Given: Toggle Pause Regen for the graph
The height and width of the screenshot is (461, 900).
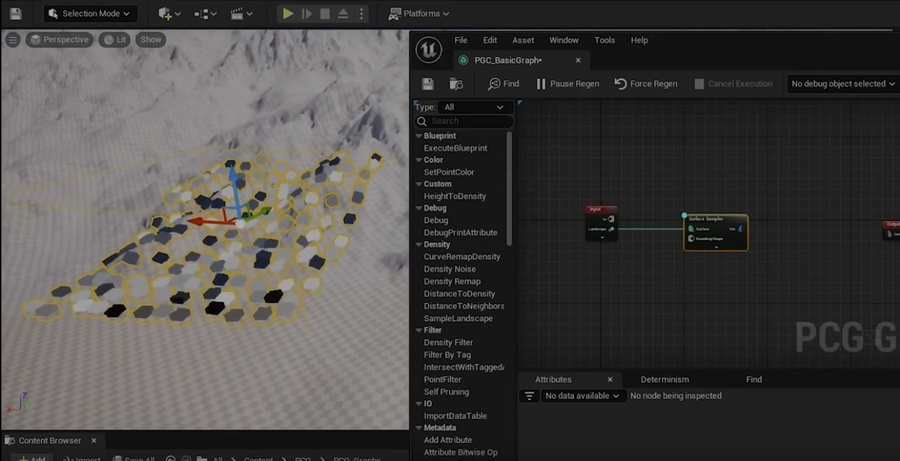Looking at the screenshot, I should click(567, 84).
